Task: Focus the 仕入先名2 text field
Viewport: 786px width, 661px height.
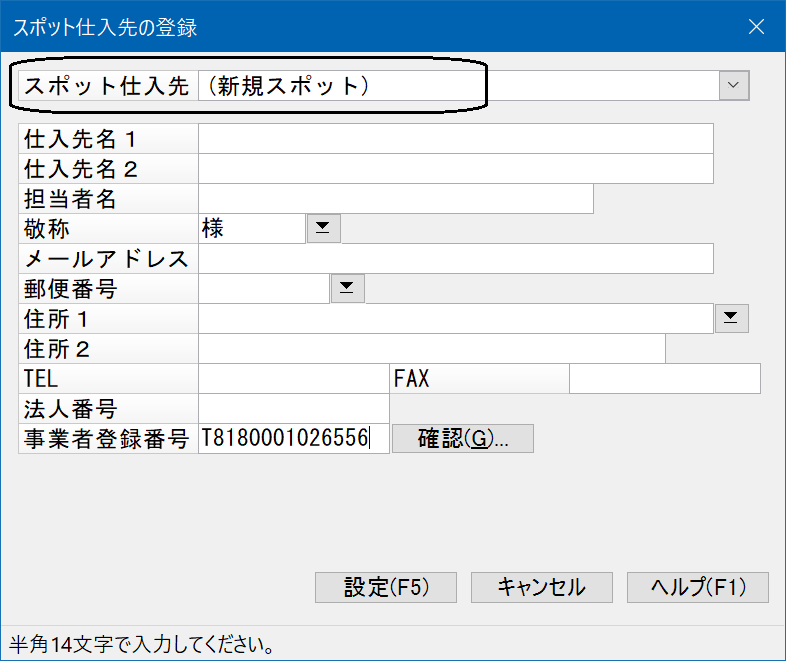Action: click(x=456, y=169)
